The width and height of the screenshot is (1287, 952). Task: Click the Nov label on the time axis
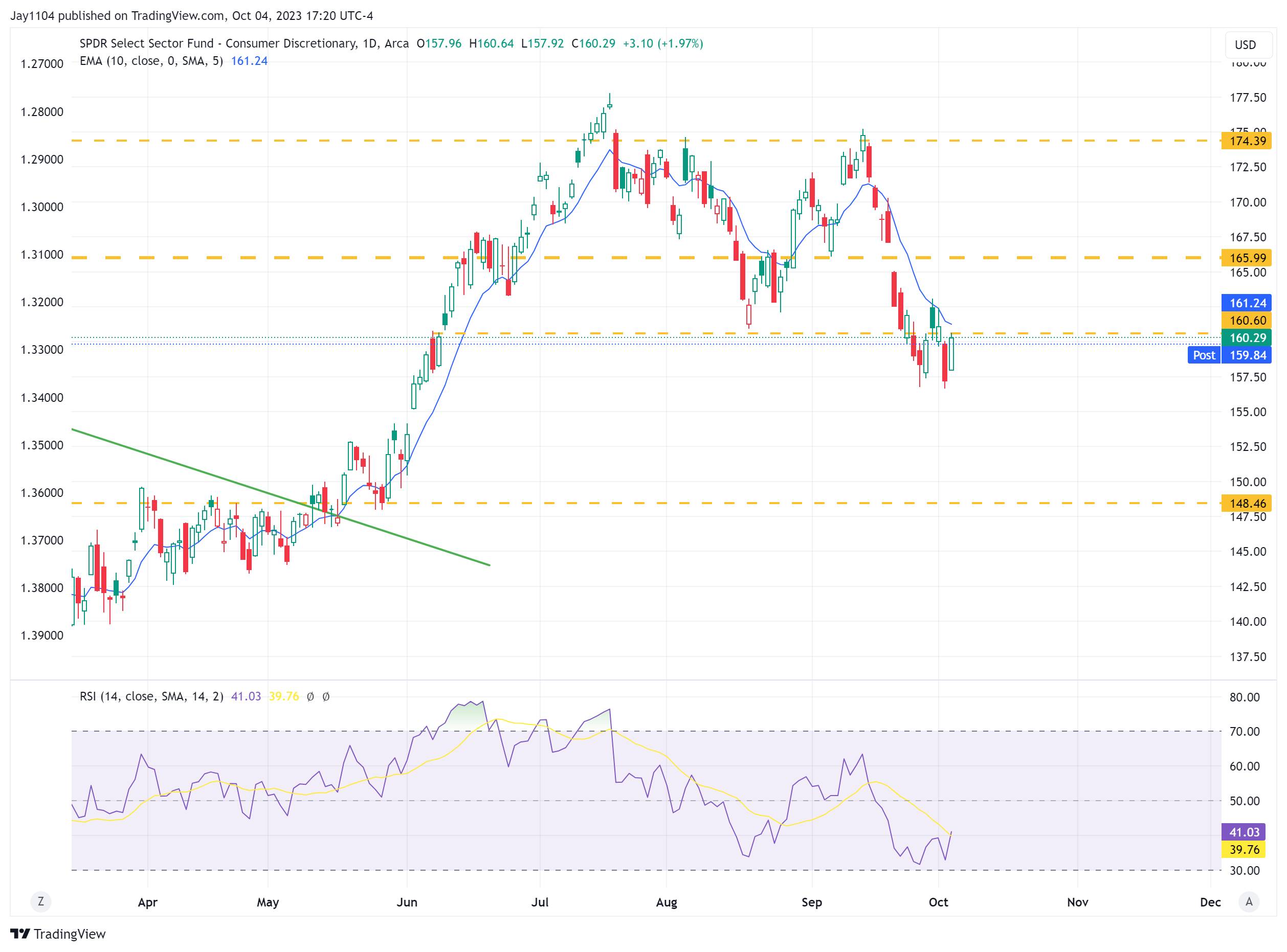point(1077,902)
